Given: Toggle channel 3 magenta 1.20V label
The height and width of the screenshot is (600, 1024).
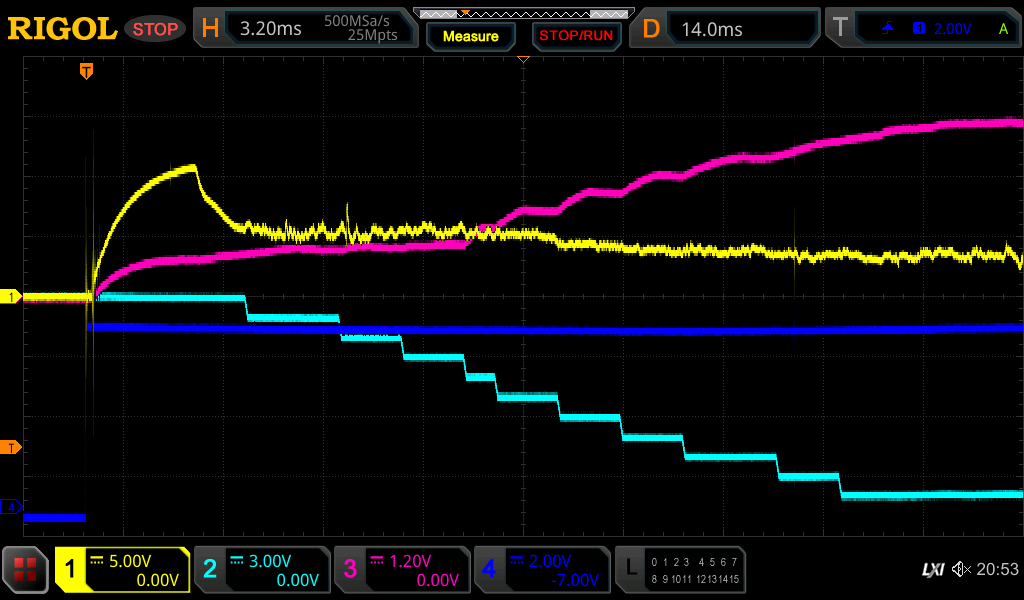Looking at the screenshot, I should pos(402,570).
